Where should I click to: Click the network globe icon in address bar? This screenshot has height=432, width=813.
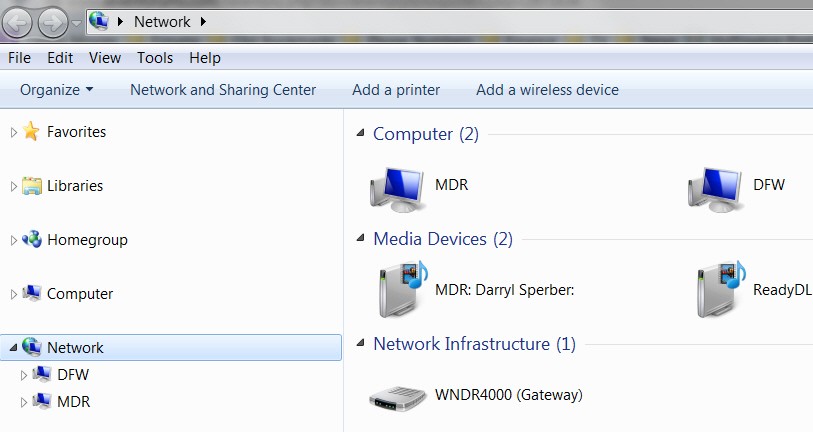99,21
